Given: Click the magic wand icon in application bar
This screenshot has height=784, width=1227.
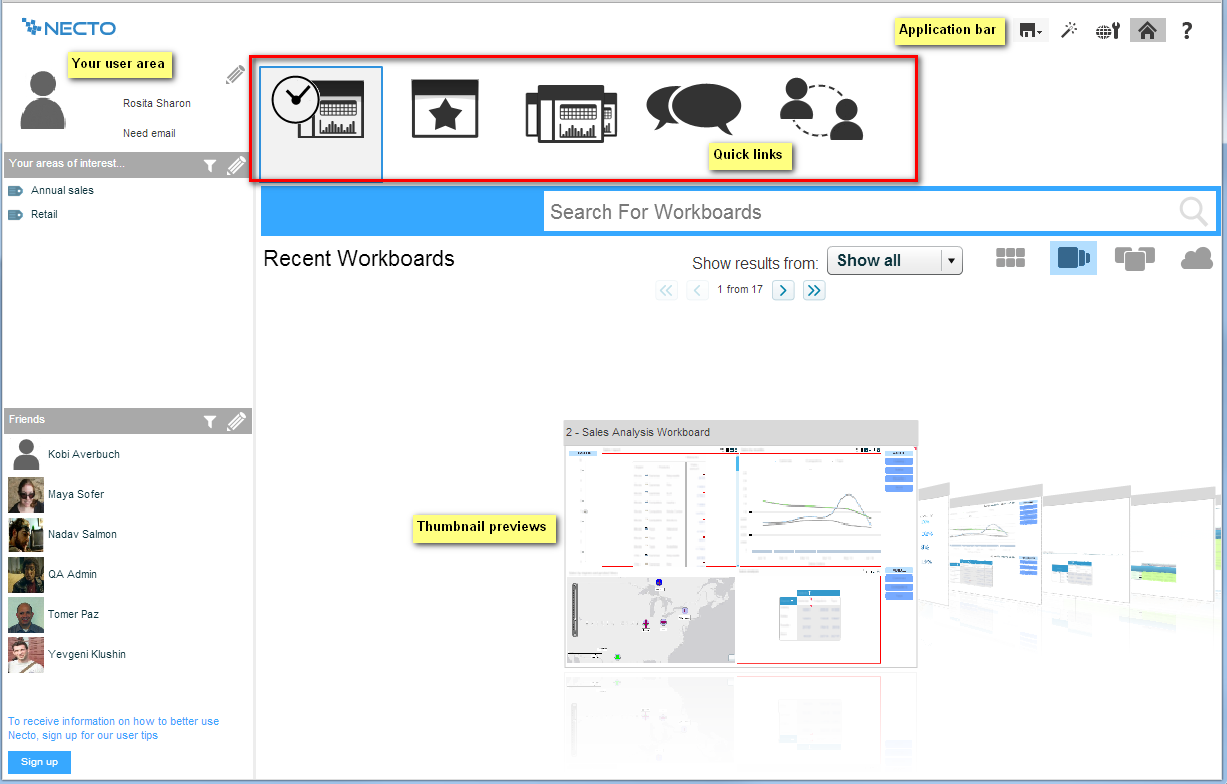Looking at the screenshot, I should pos(1069,30).
